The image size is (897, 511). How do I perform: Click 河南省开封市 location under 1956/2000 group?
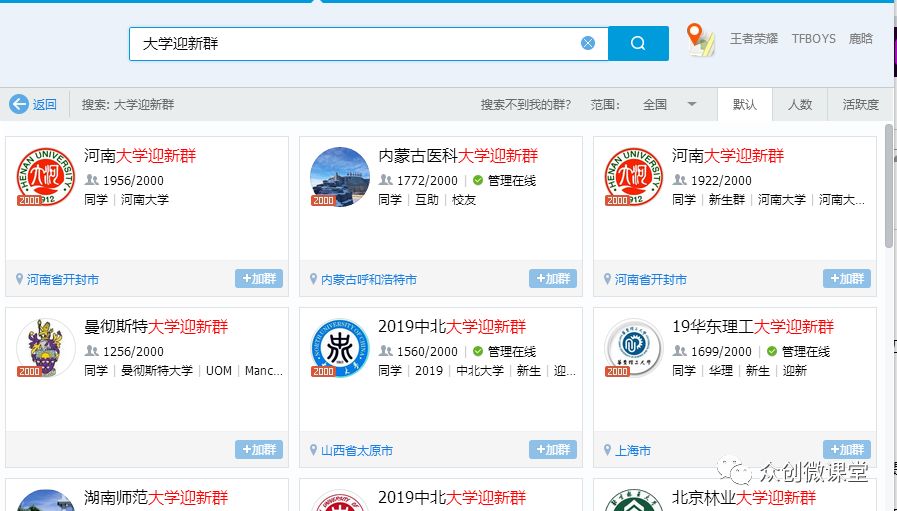63,279
